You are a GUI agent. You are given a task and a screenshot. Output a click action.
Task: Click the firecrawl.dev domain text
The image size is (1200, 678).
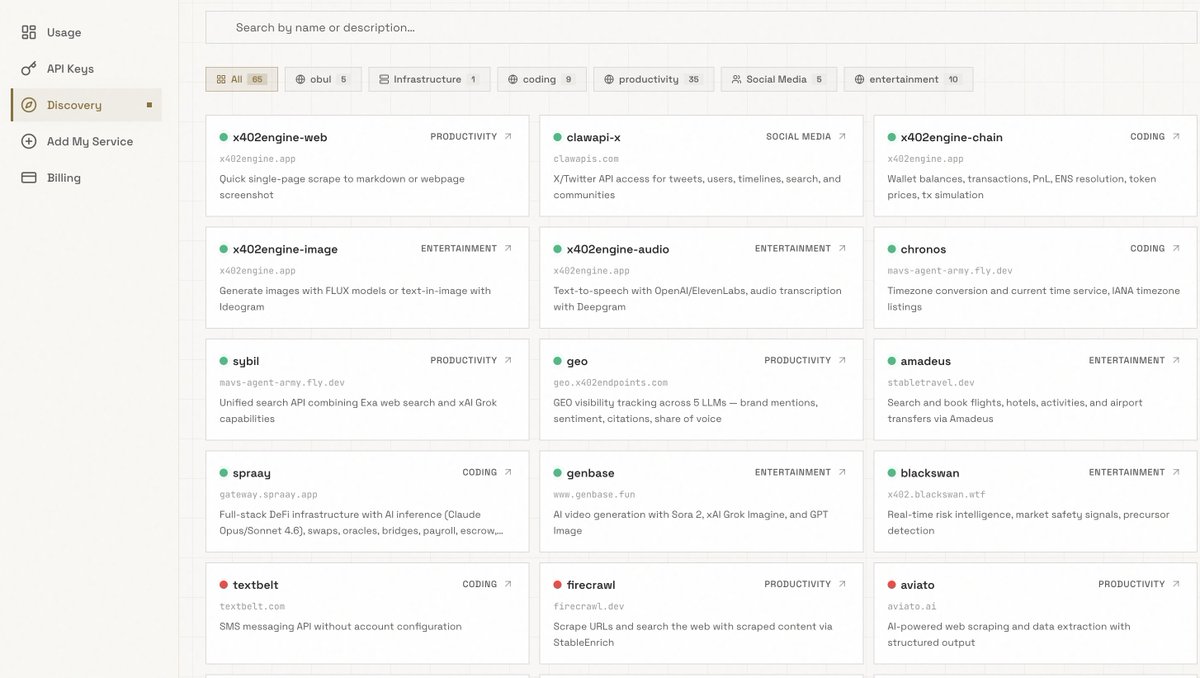(589, 607)
